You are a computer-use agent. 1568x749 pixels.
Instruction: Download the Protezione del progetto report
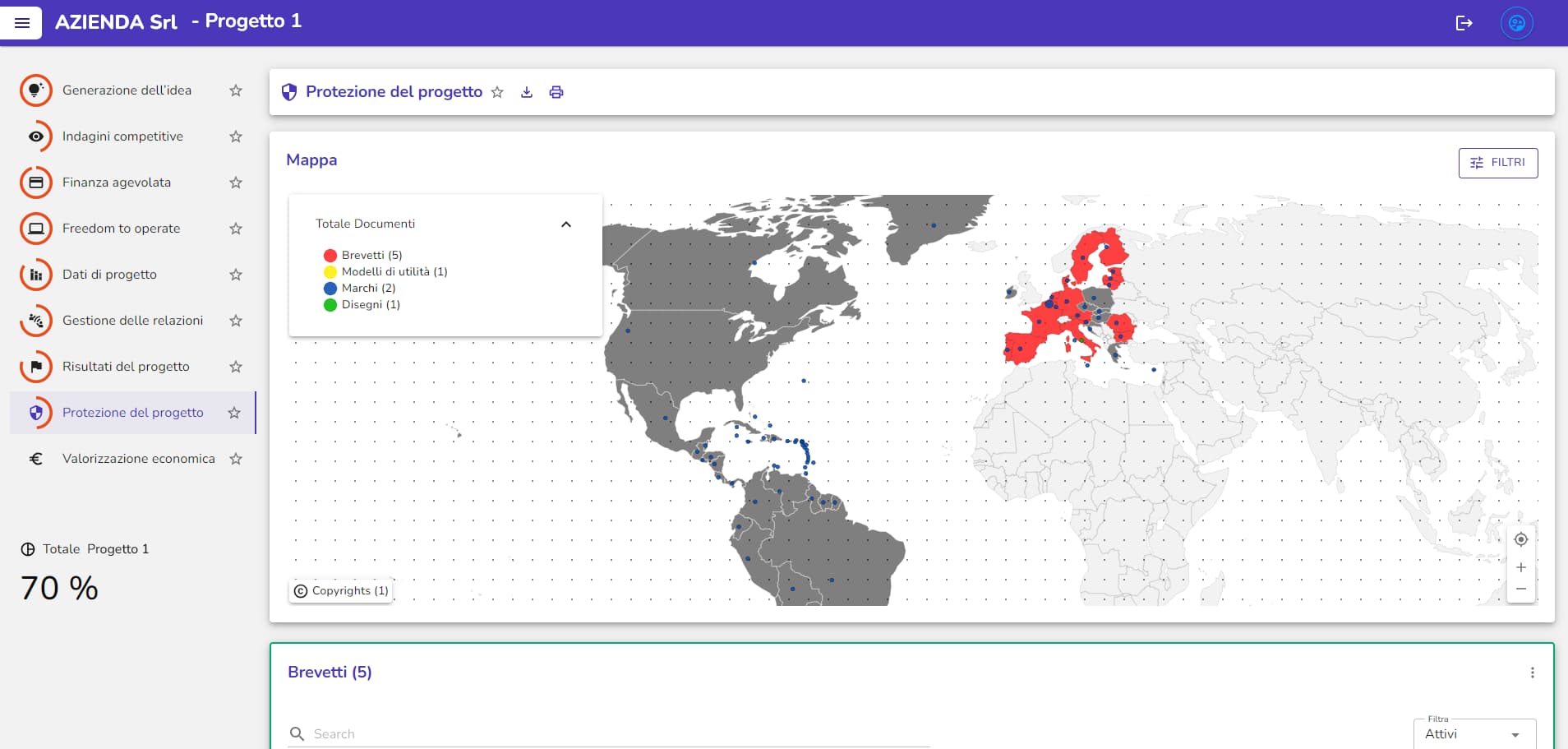527,92
